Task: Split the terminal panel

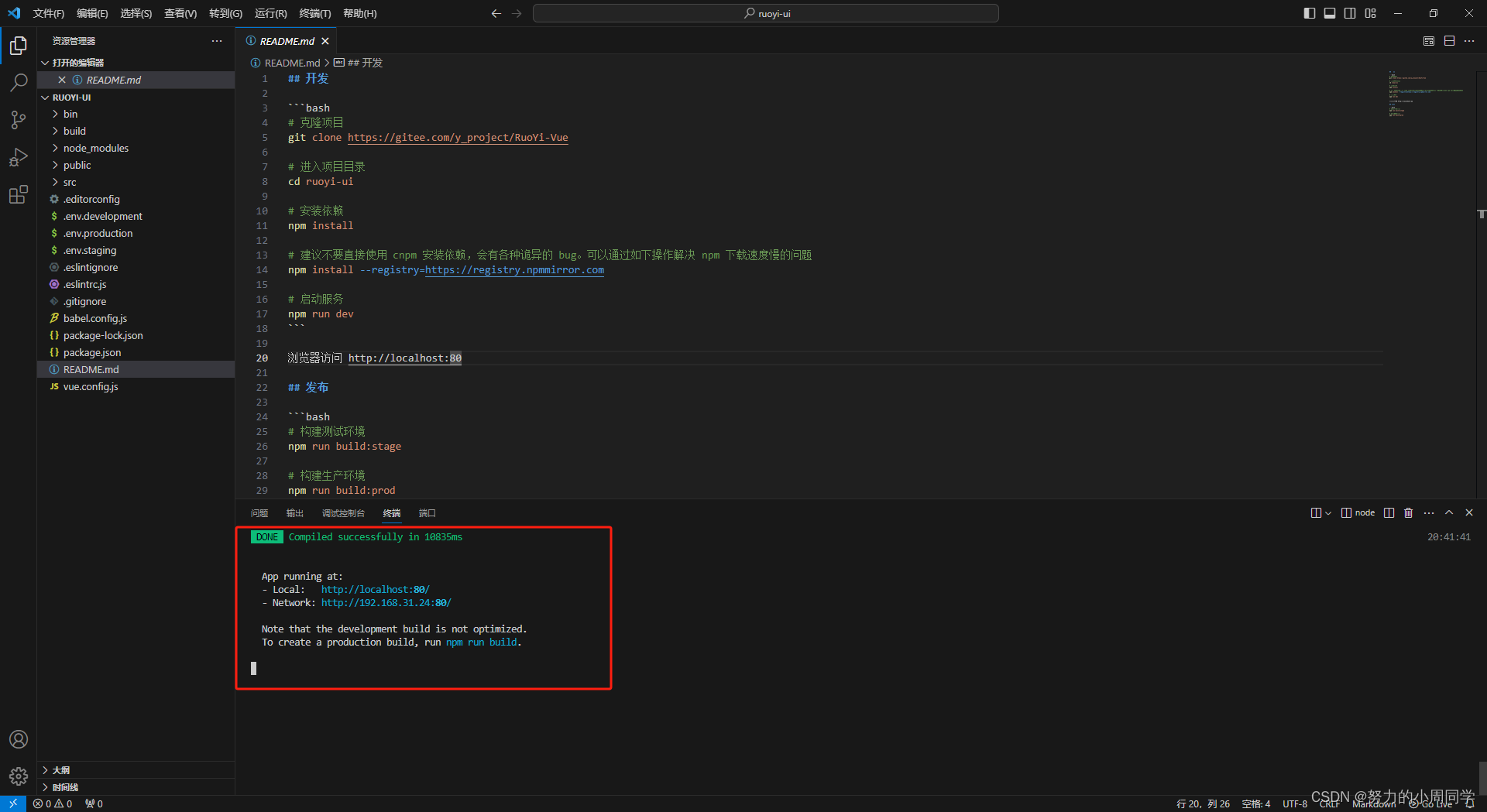Action: point(1389,512)
